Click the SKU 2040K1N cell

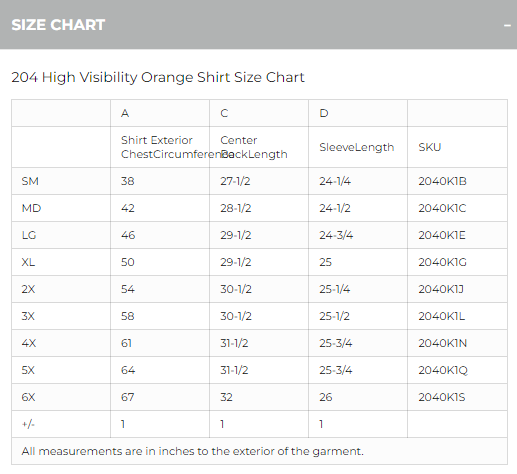(x=457, y=343)
